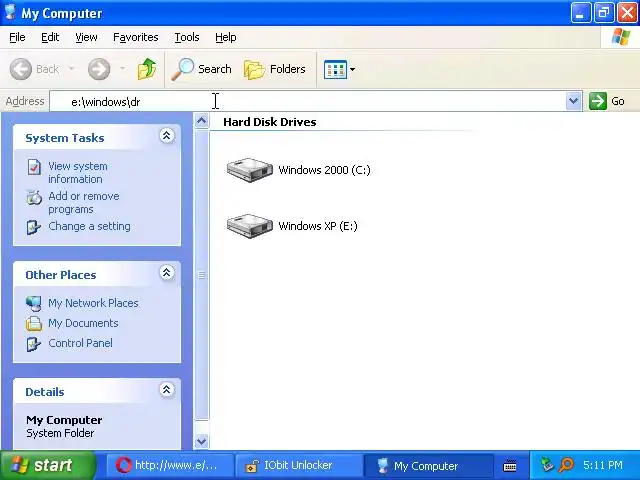This screenshot has height=480, width=640.
Task: Click the Details header text
Action: click(45, 392)
